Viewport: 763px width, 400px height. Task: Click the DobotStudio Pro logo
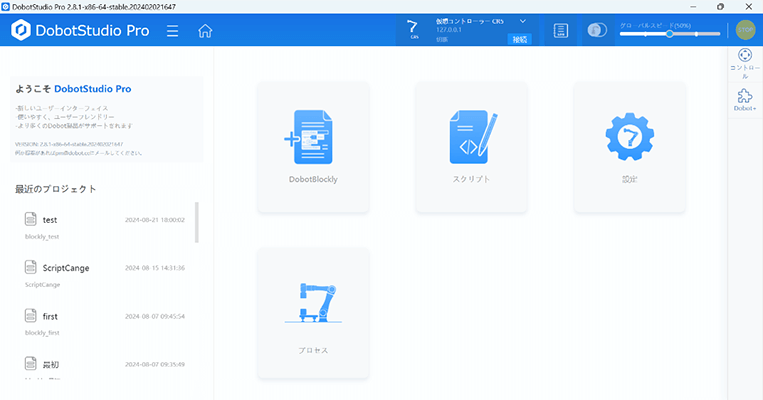pyautogui.click(x=80, y=30)
